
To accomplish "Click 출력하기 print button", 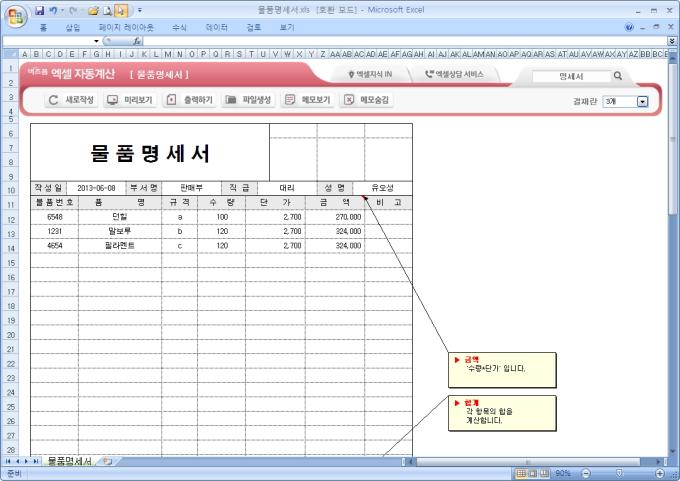I will point(190,100).
